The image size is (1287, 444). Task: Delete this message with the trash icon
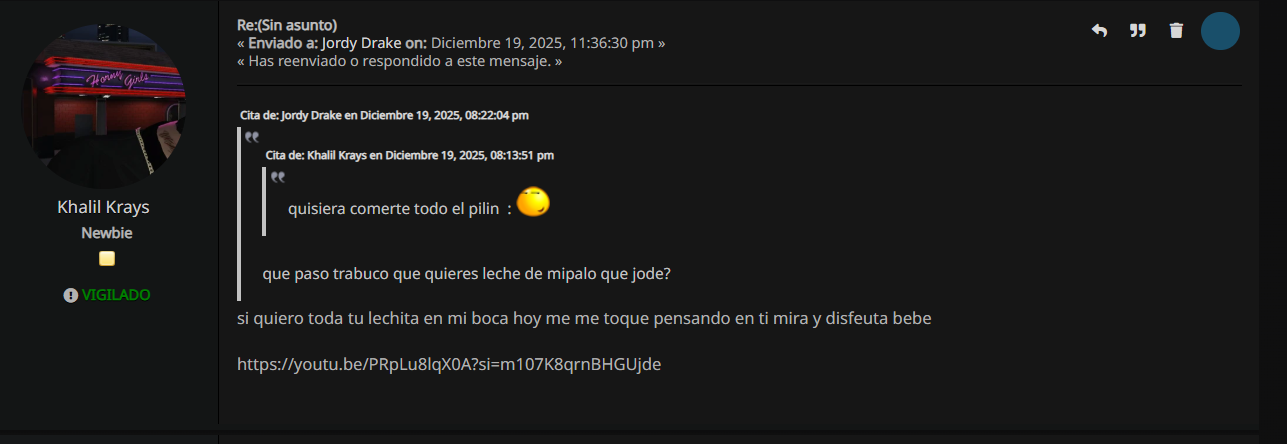(1176, 31)
